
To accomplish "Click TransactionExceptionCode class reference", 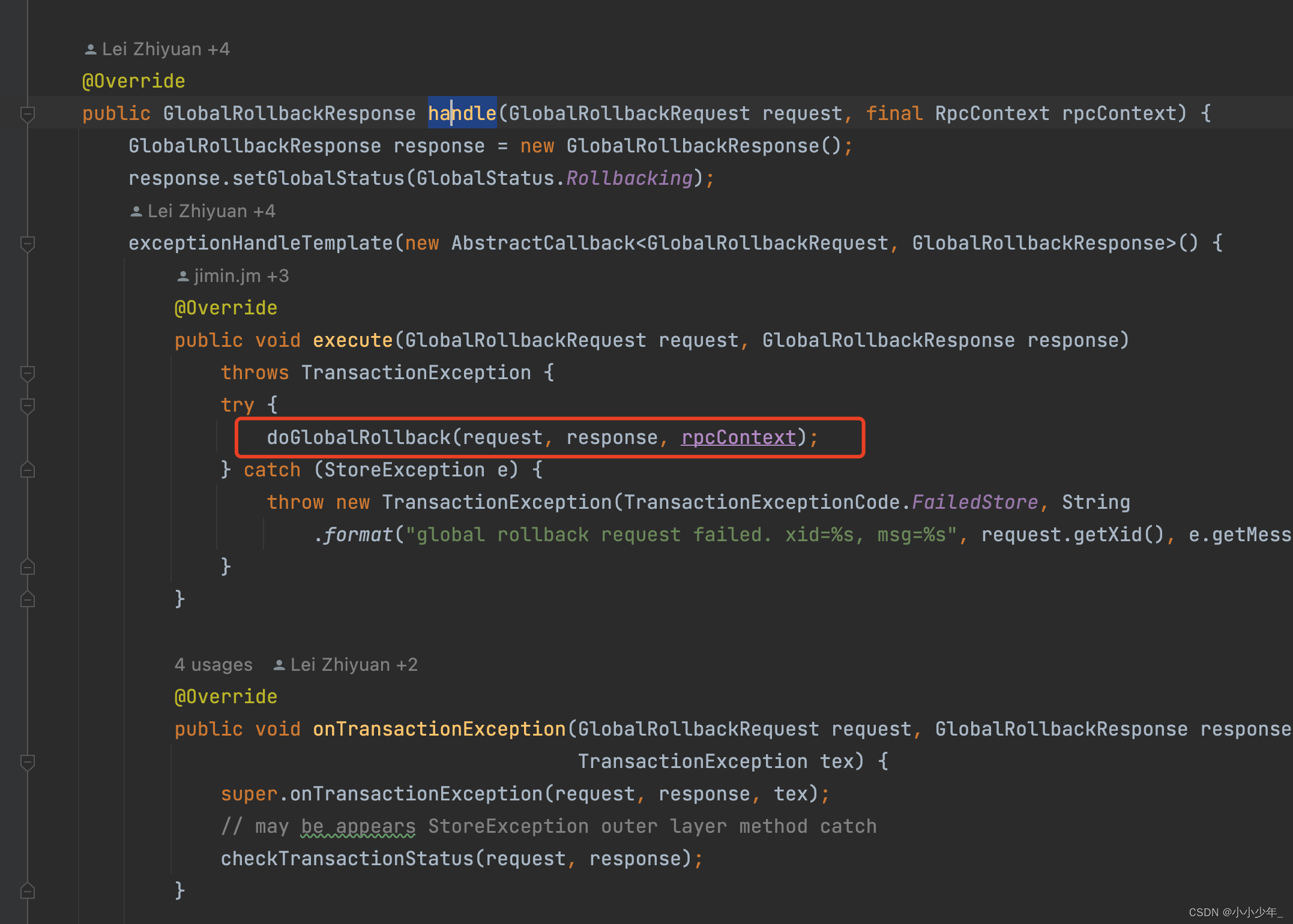I will pos(762,502).
